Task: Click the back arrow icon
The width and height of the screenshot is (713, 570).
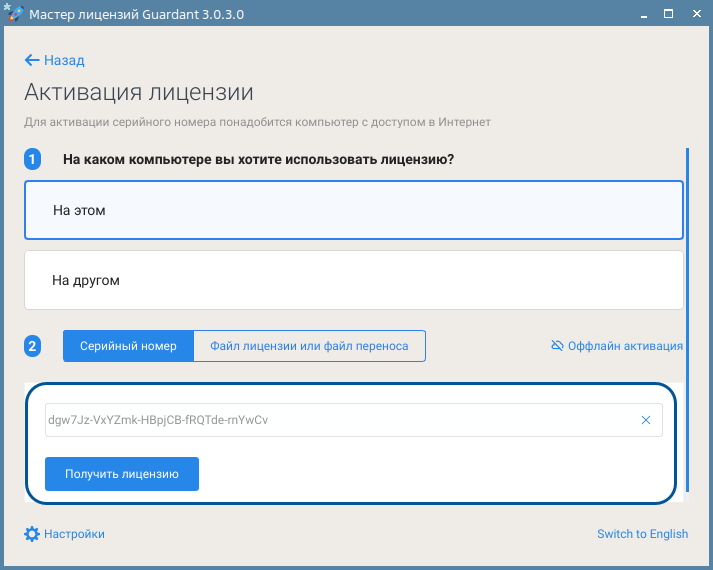Action: pos(32,60)
